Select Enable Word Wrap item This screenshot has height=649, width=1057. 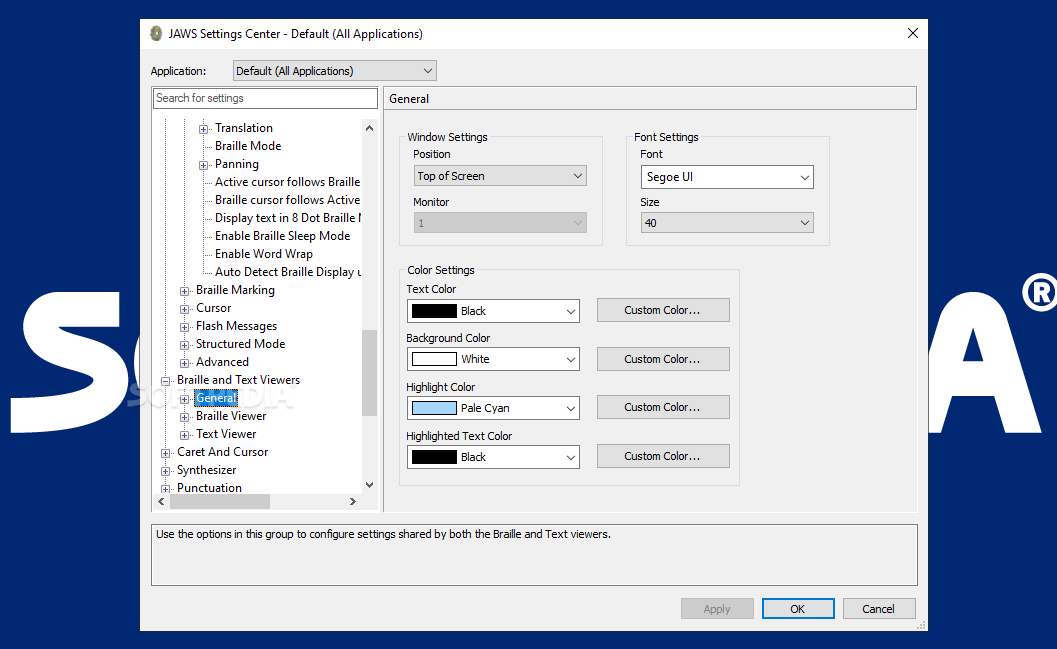click(264, 254)
